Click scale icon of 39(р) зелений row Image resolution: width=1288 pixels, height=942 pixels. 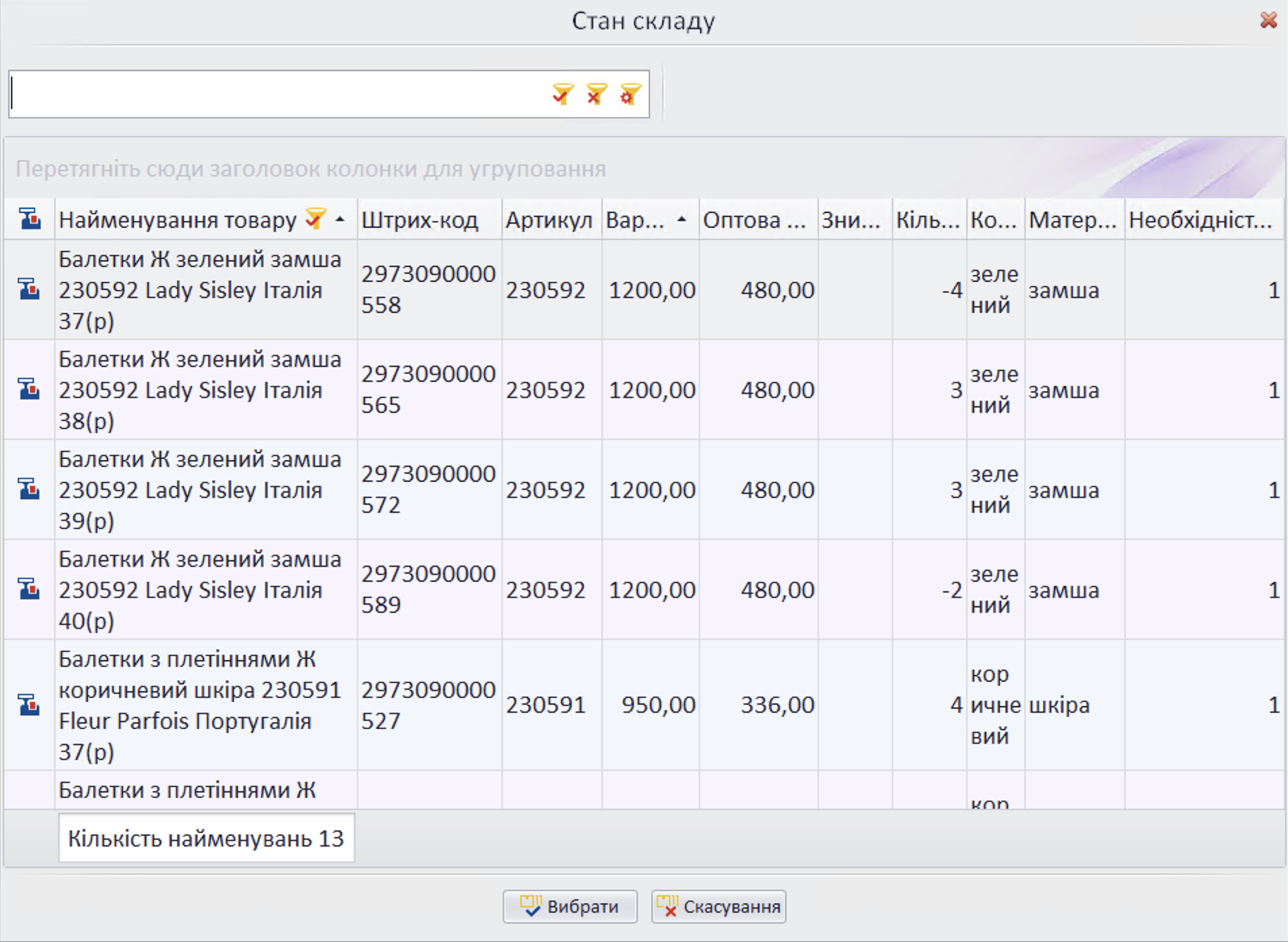click(29, 489)
